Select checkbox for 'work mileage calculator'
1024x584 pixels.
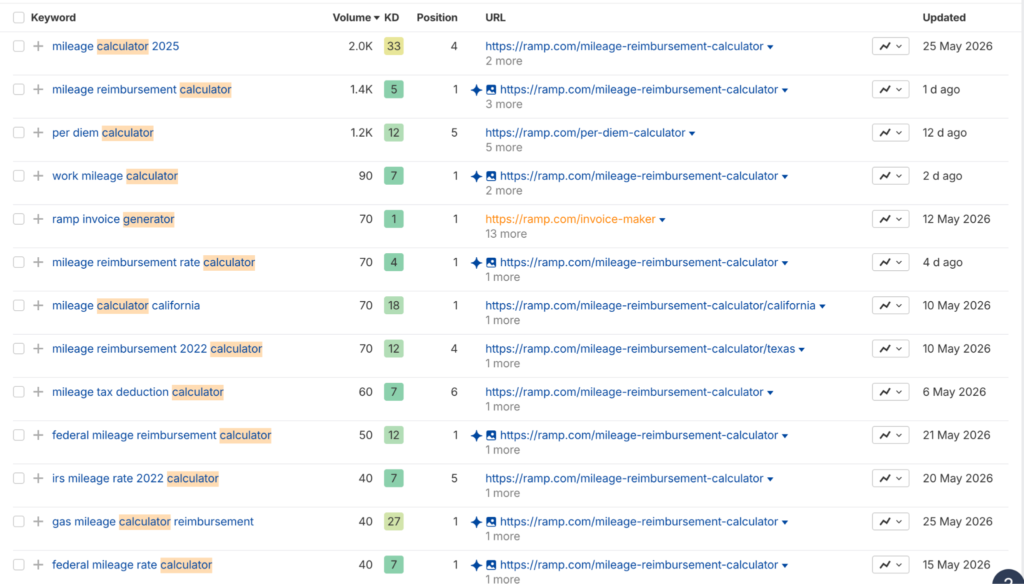click(18, 176)
